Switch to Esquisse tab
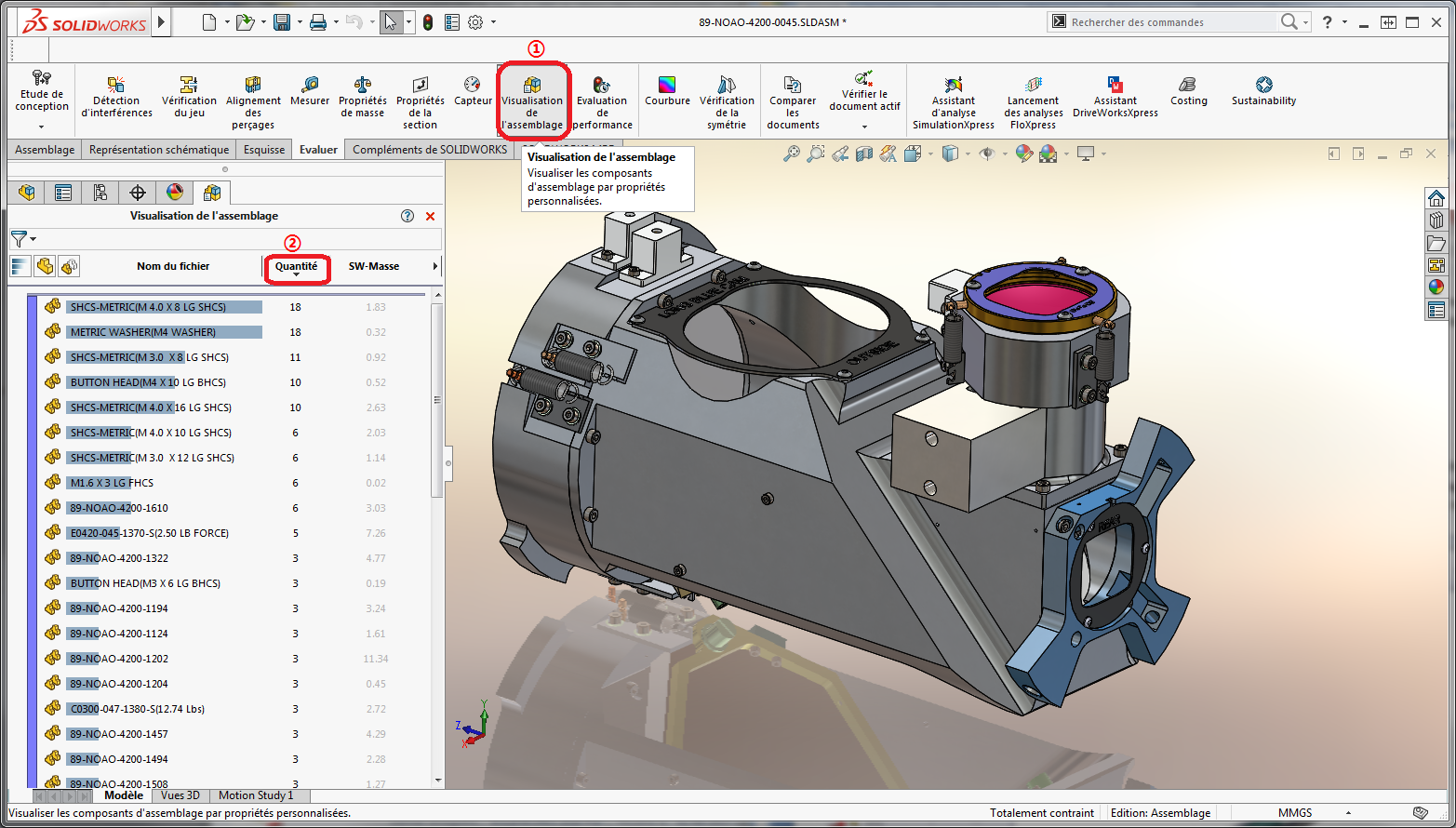Image resolution: width=1456 pixels, height=828 pixels. pos(264,150)
